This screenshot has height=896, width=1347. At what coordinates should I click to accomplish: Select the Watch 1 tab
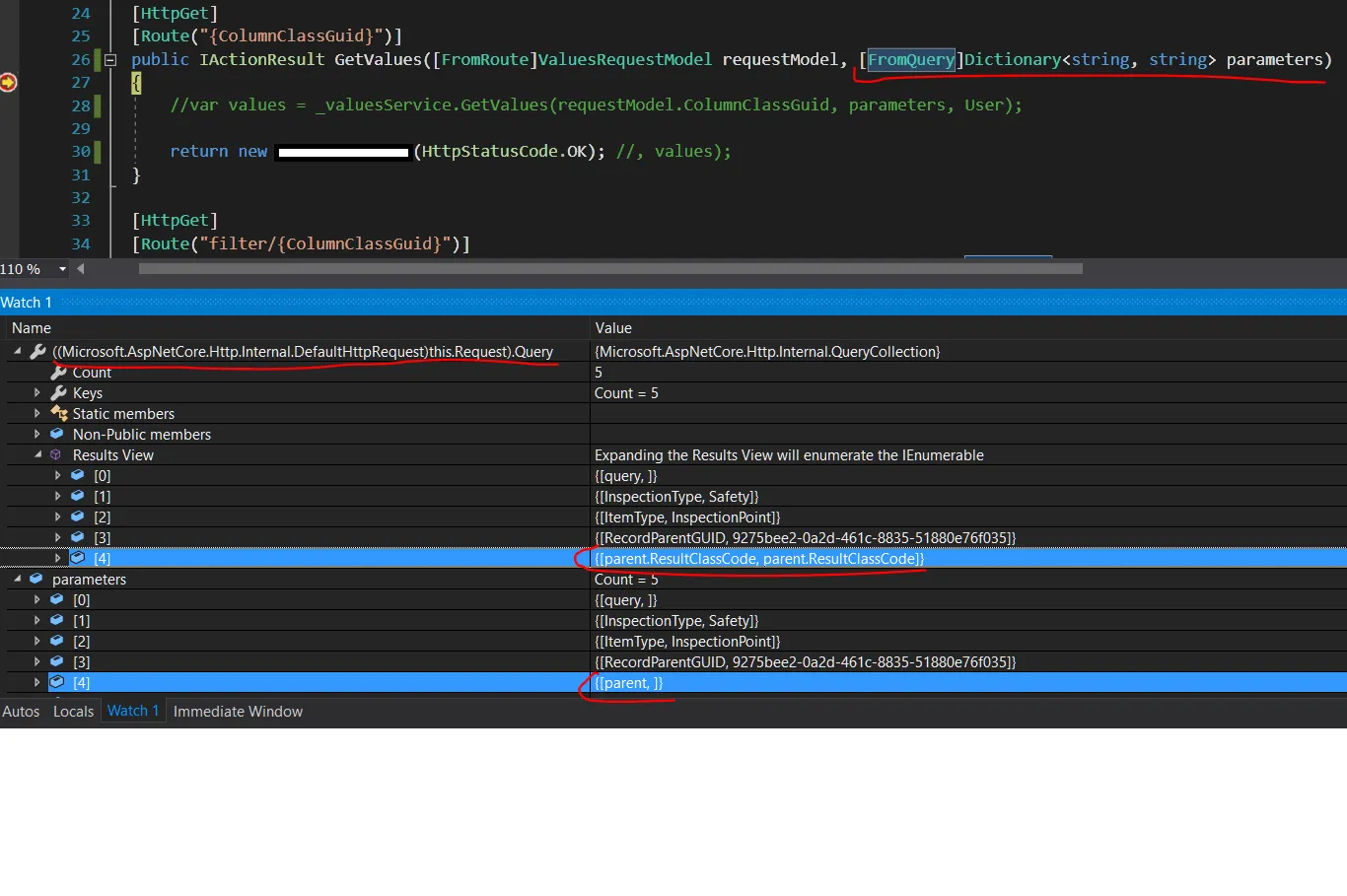click(x=133, y=711)
